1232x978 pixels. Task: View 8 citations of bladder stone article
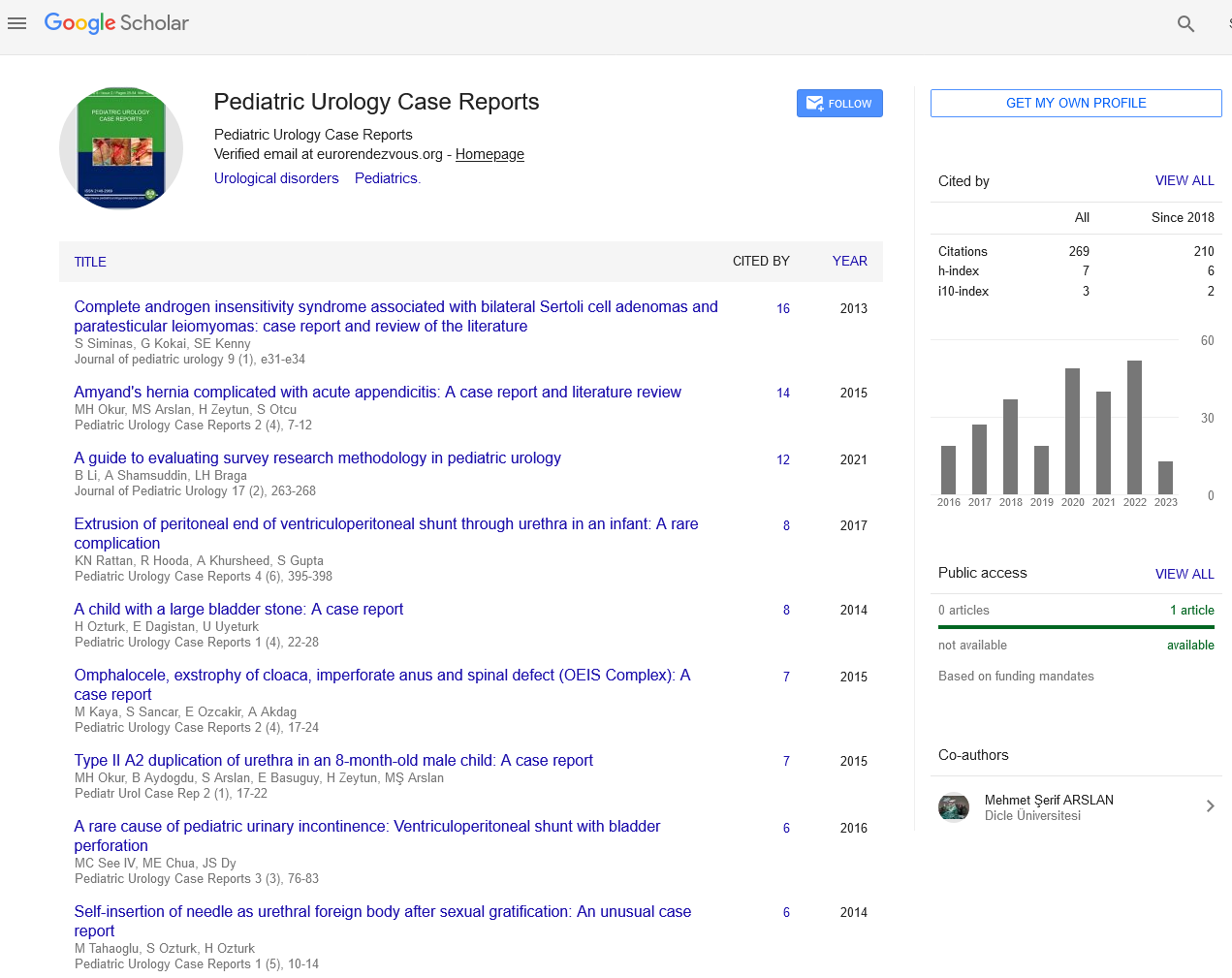pyautogui.click(x=786, y=610)
